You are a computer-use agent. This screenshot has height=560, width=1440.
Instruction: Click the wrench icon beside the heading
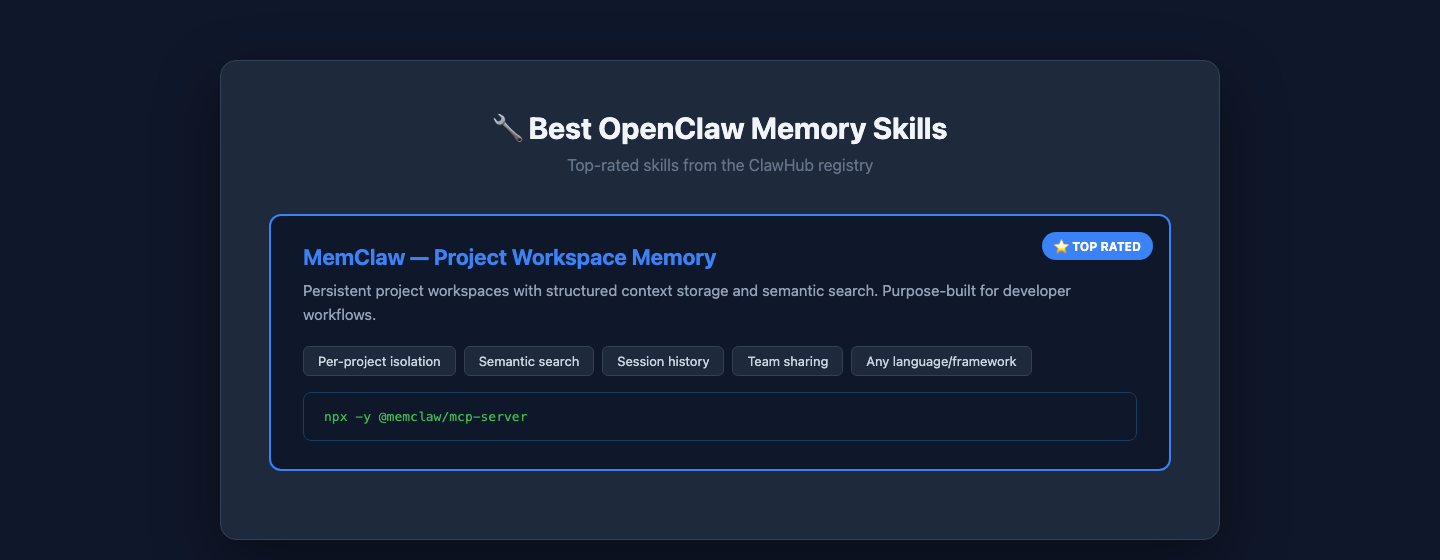pos(507,129)
